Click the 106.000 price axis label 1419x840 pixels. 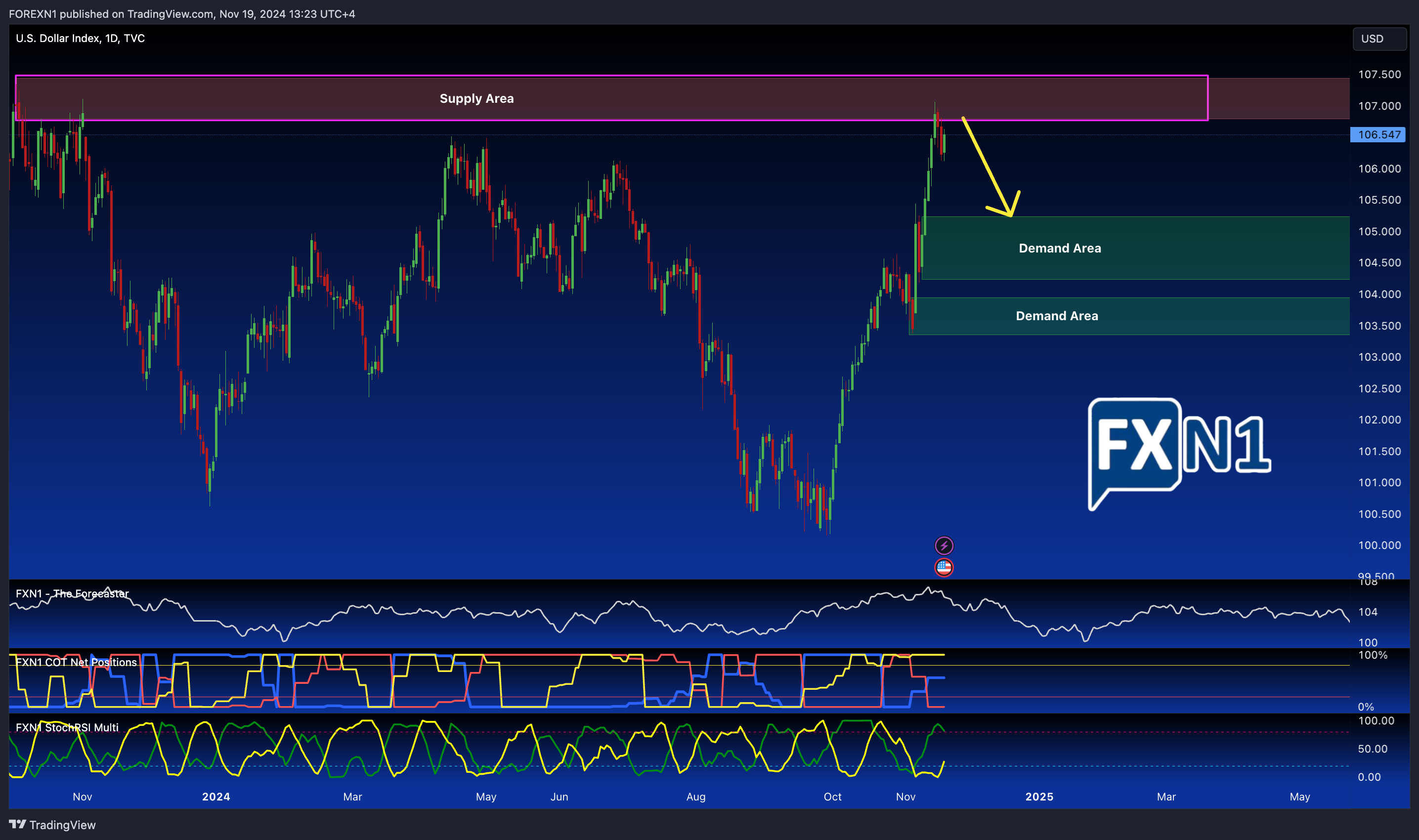click(1379, 168)
